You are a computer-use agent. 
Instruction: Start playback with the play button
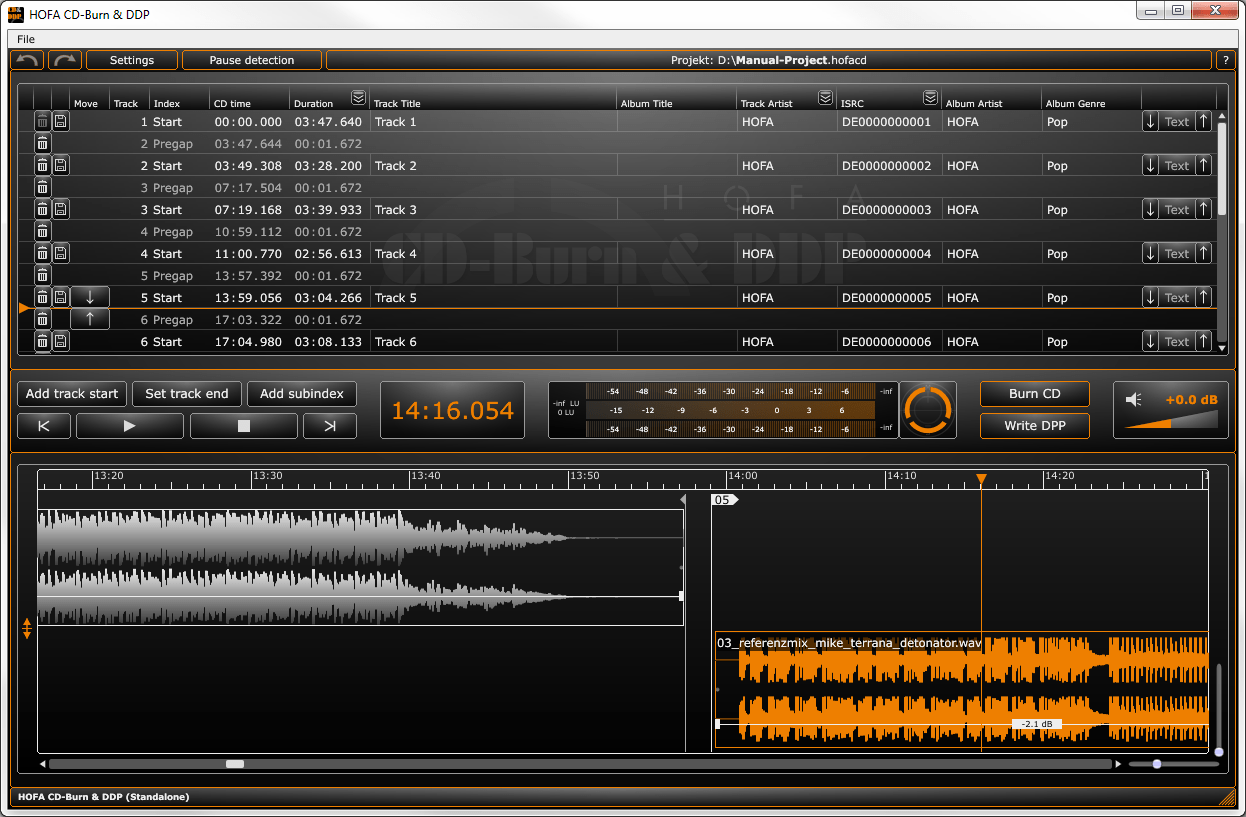click(130, 426)
